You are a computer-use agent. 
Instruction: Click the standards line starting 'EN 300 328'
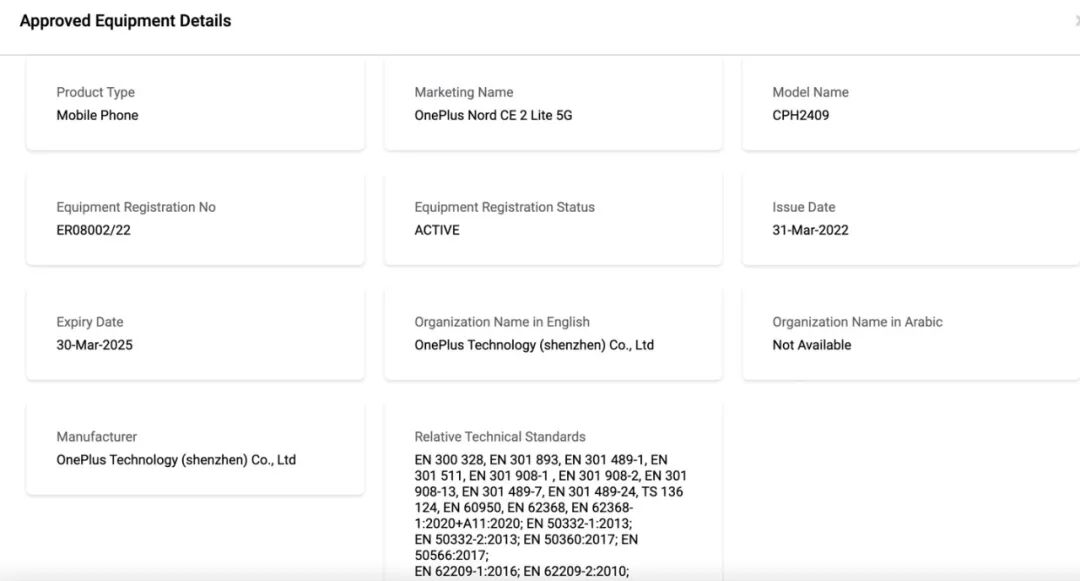(541, 460)
